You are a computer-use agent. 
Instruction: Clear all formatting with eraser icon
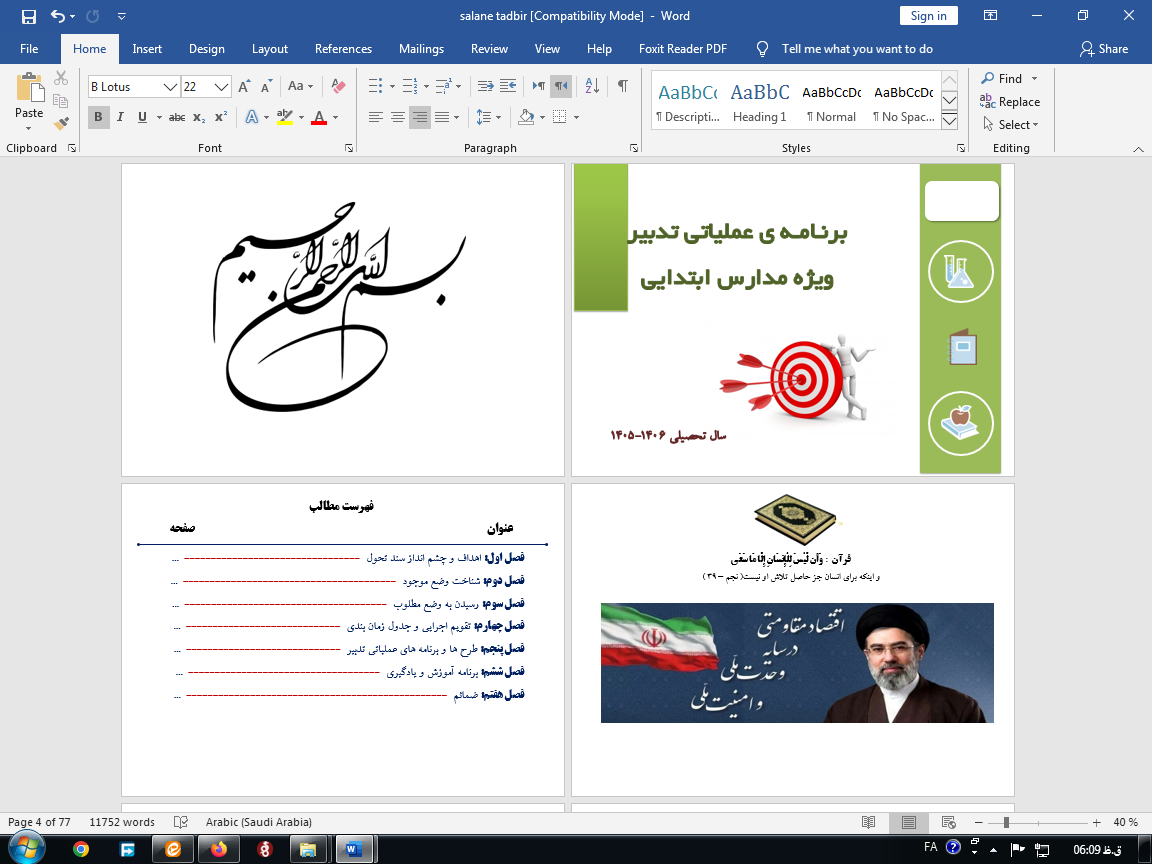pyautogui.click(x=339, y=87)
